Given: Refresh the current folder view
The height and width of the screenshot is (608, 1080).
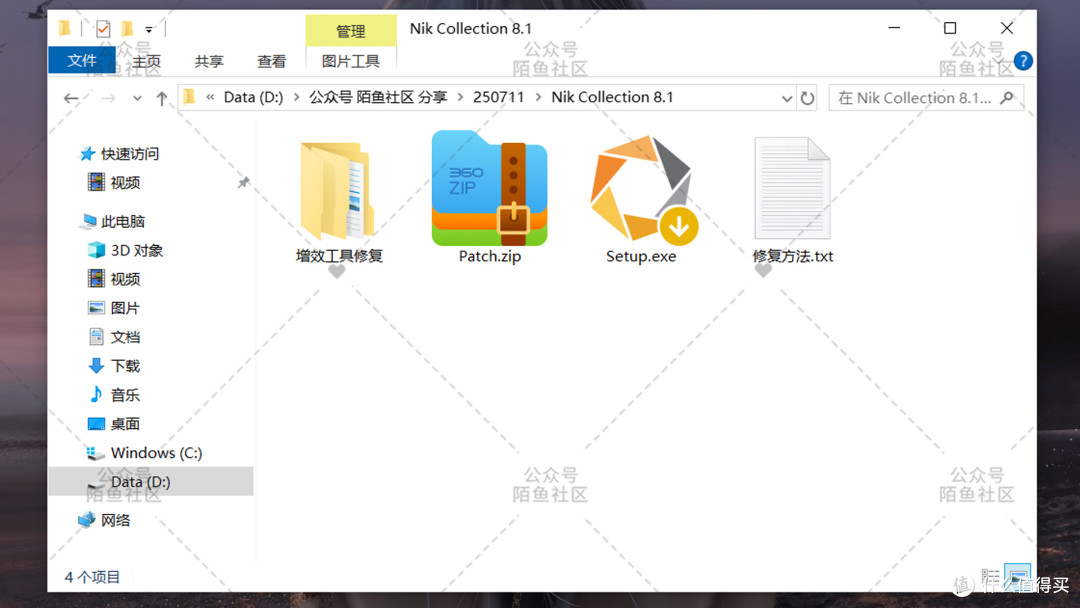Looking at the screenshot, I should [807, 98].
